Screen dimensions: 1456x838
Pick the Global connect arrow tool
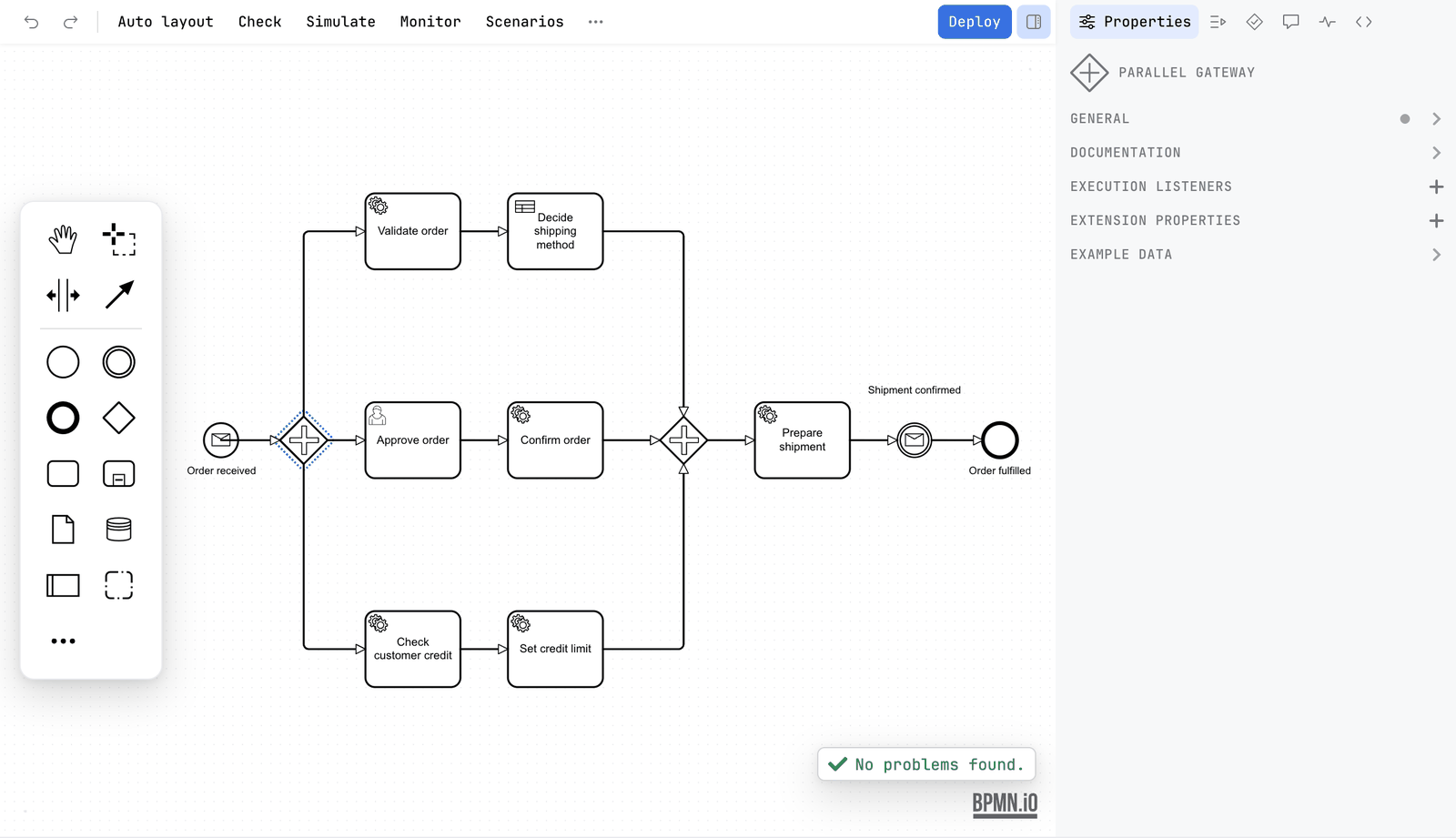point(119,295)
